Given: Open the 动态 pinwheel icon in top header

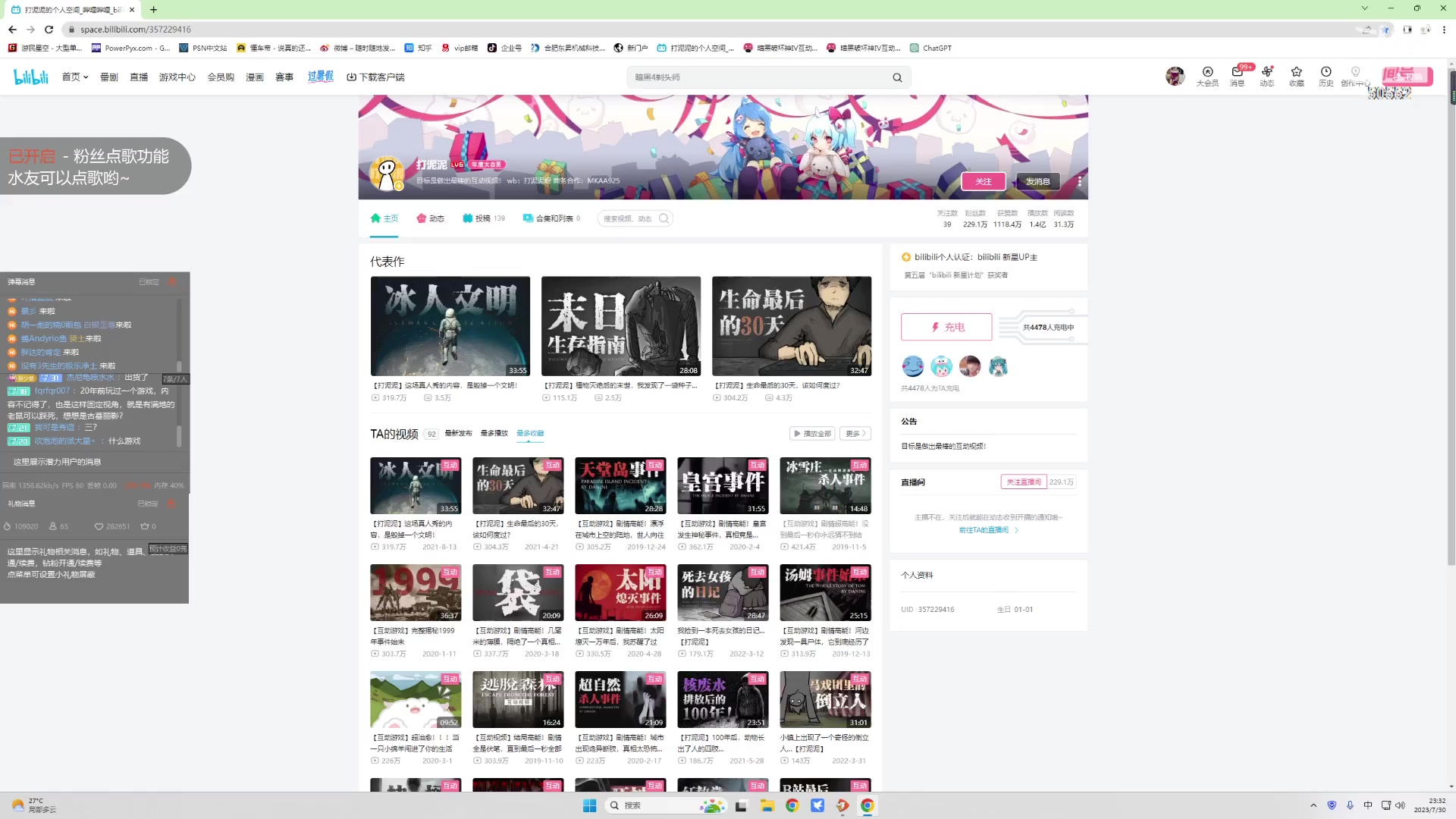Looking at the screenshot, I should (x=1267, y=76).
